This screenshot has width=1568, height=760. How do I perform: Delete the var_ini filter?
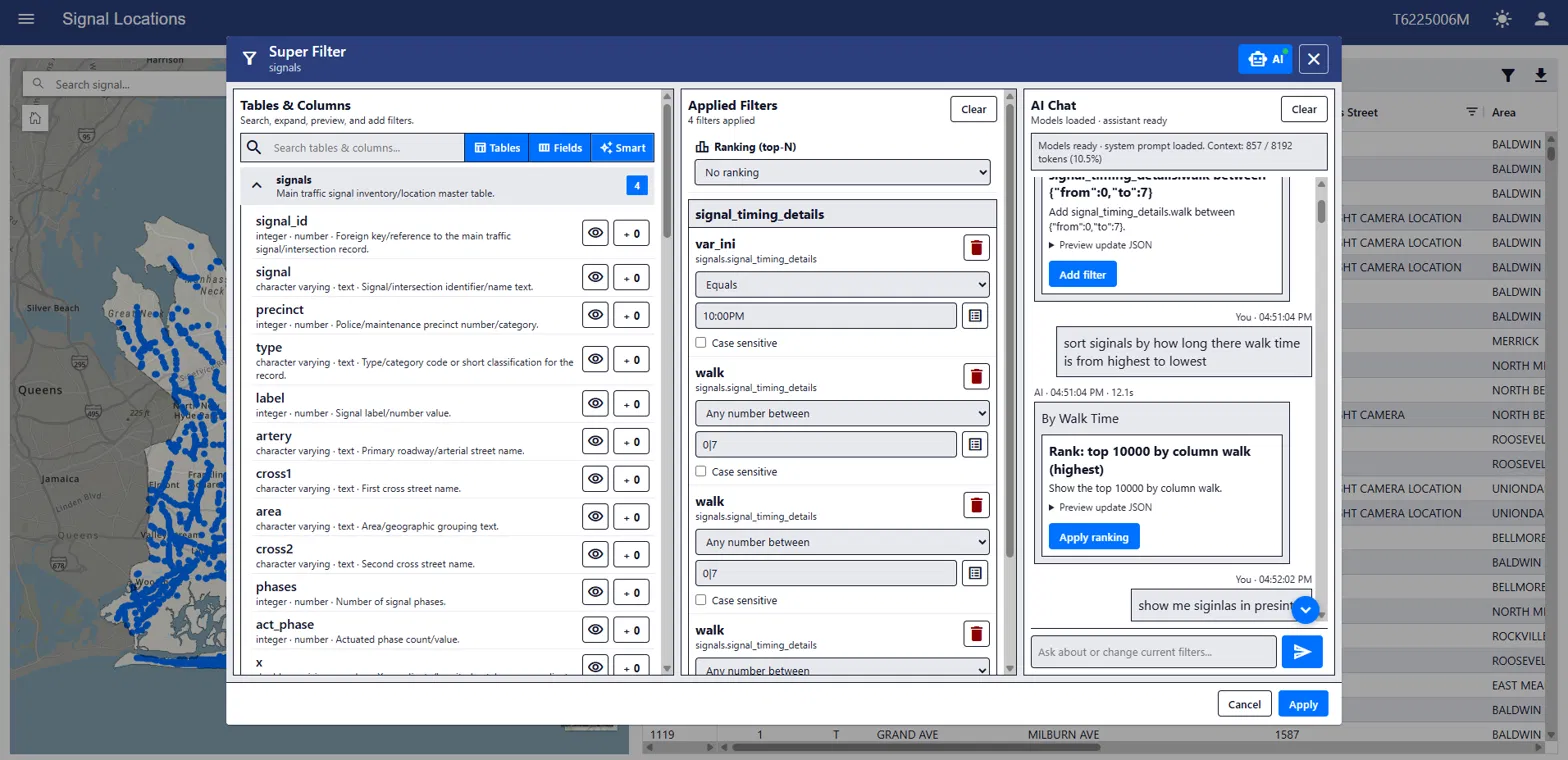(976, 248)
